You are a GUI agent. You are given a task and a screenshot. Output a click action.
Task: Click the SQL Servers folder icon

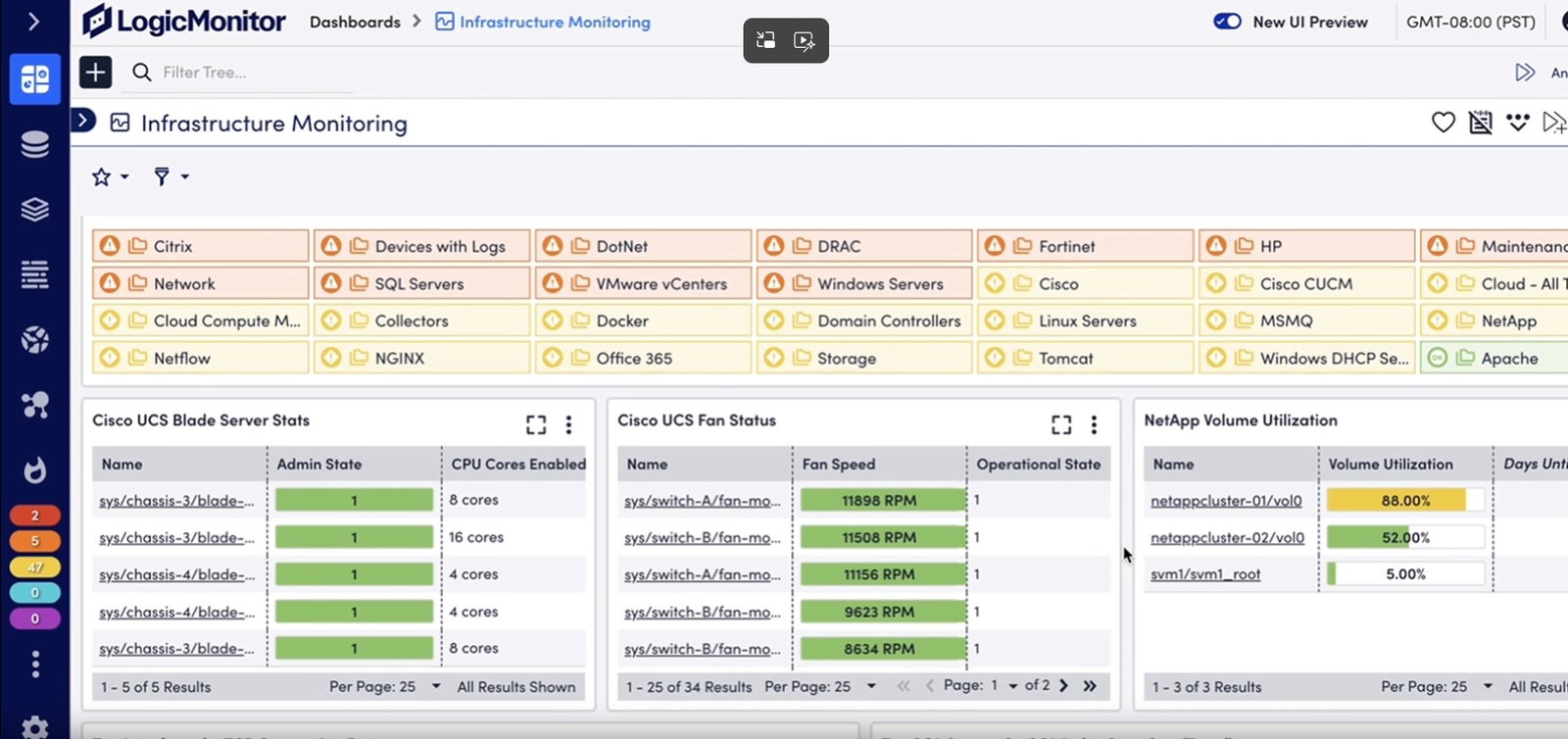[359, 283]
